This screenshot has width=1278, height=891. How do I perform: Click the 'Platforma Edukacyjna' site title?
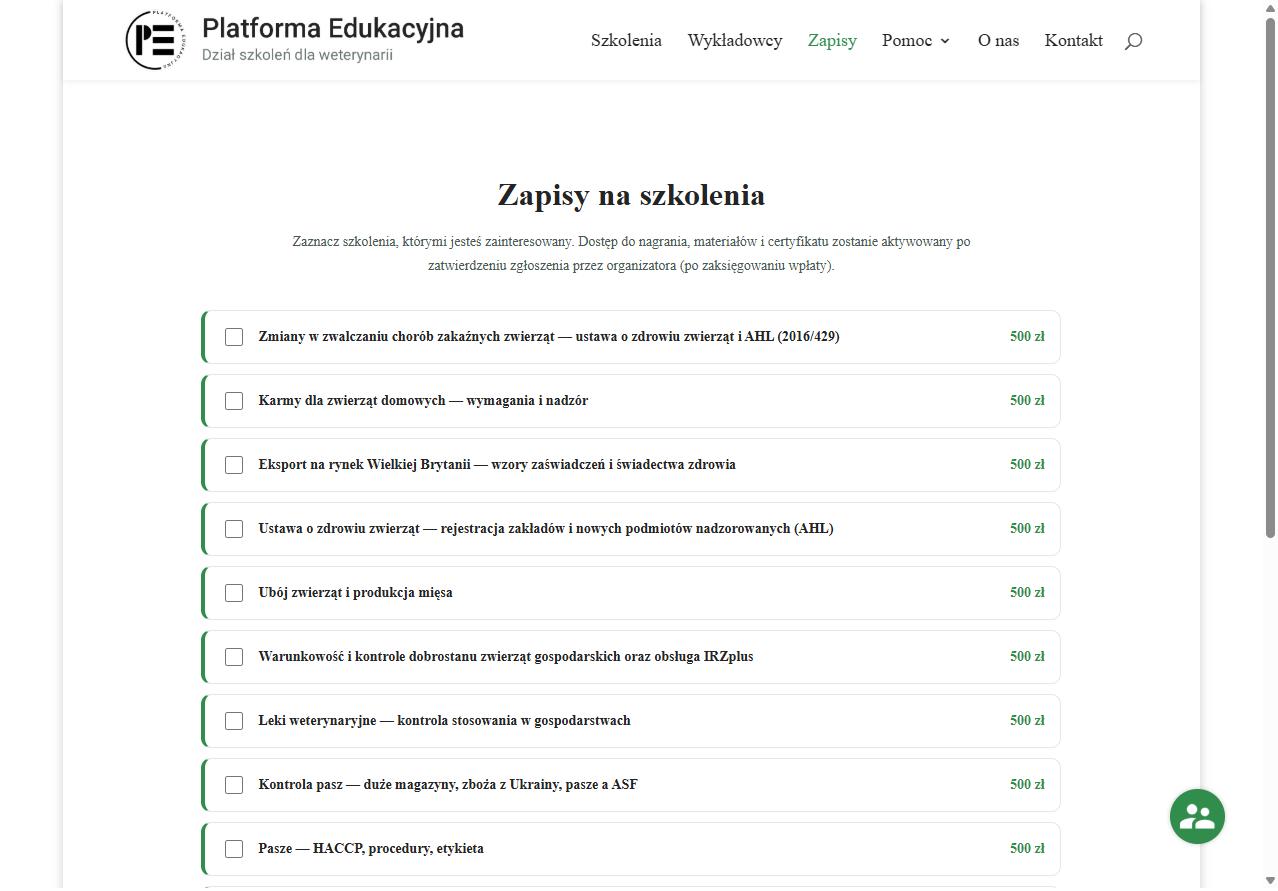(x=333, y=28)
